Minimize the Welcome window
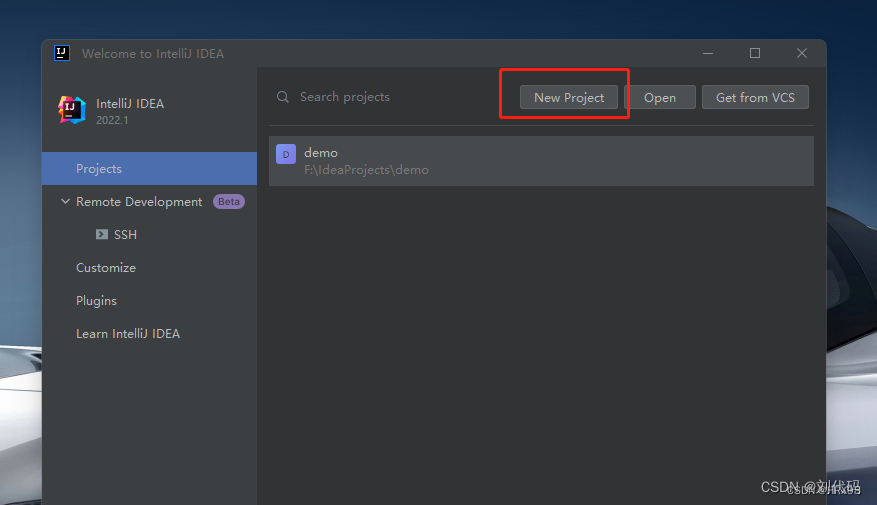The image size is (877, 505). (x=708, y=53)
